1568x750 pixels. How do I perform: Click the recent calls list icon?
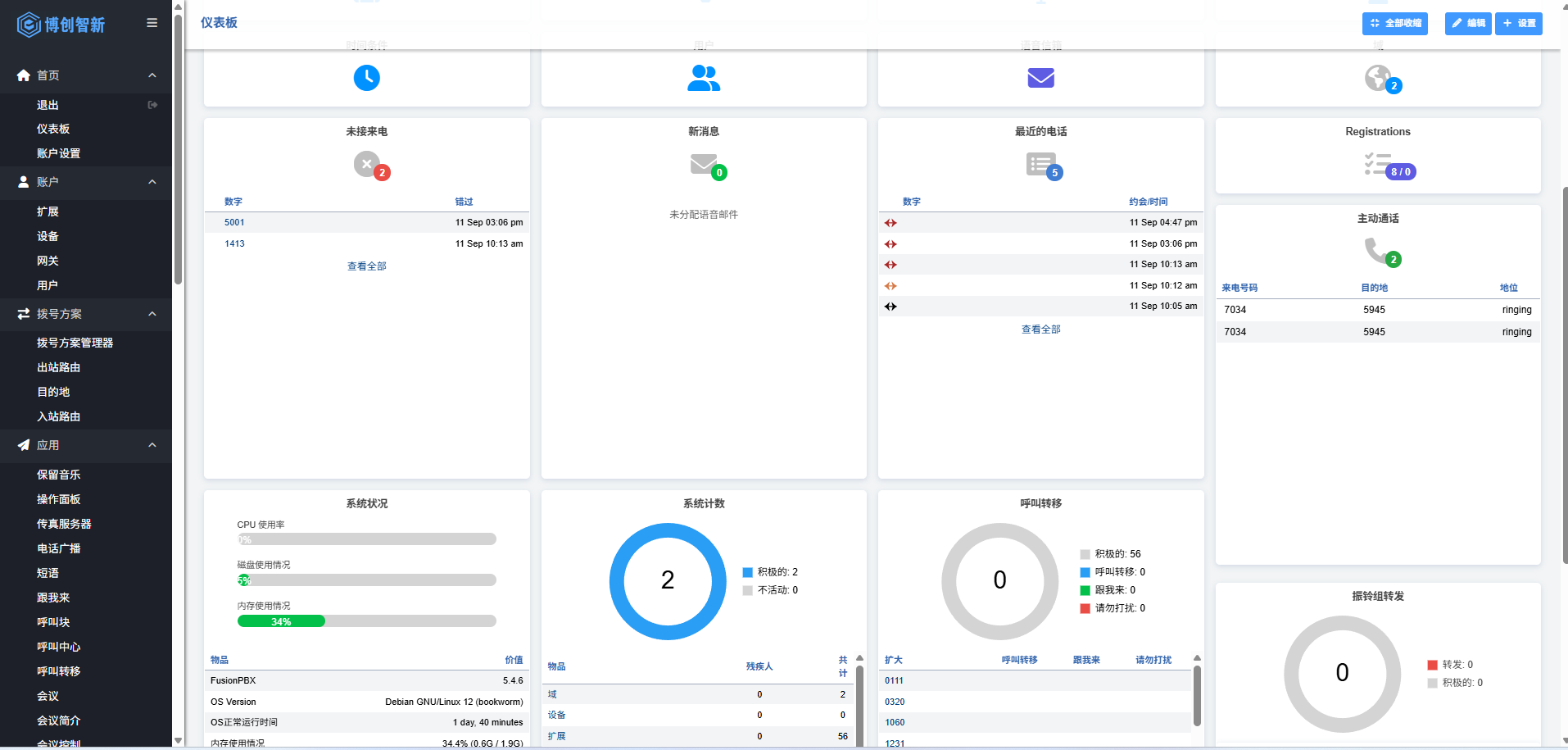(x=1040, y=165)
